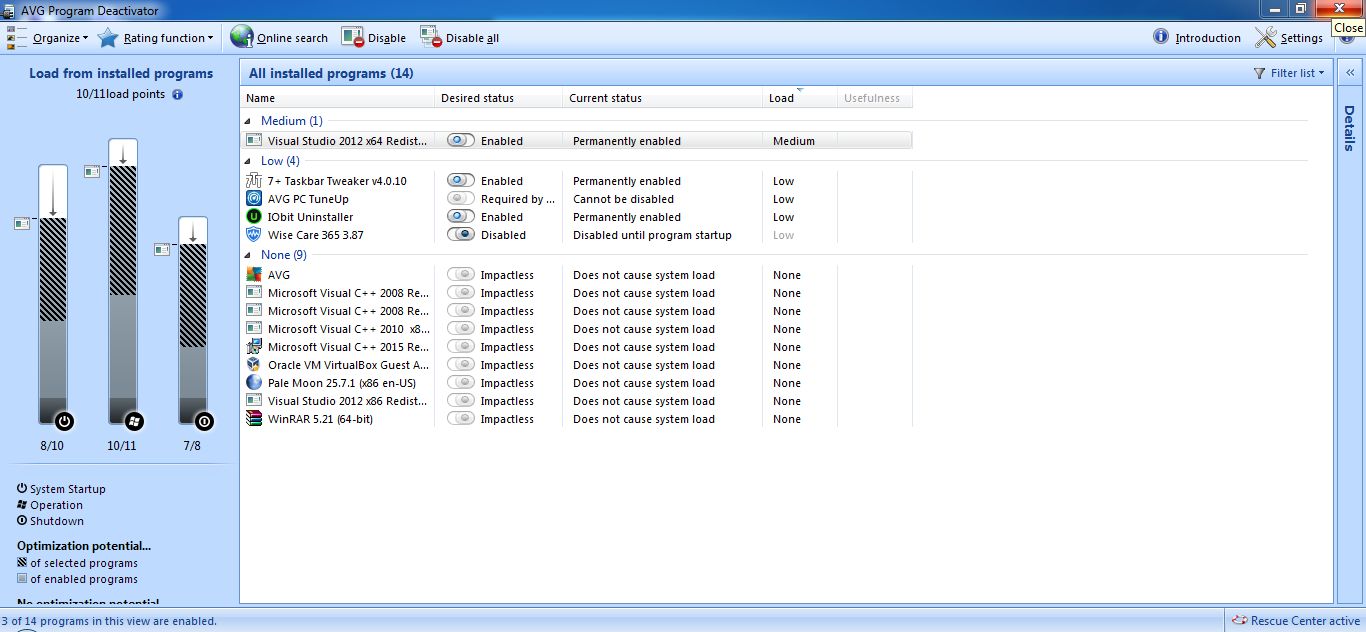Click the Impactless switch for WinRAR
1366x632 pixels.
[x=460, y=419]
